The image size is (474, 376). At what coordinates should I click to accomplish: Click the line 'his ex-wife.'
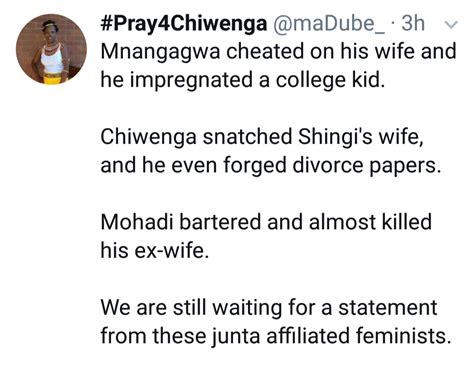click(155, 250)
